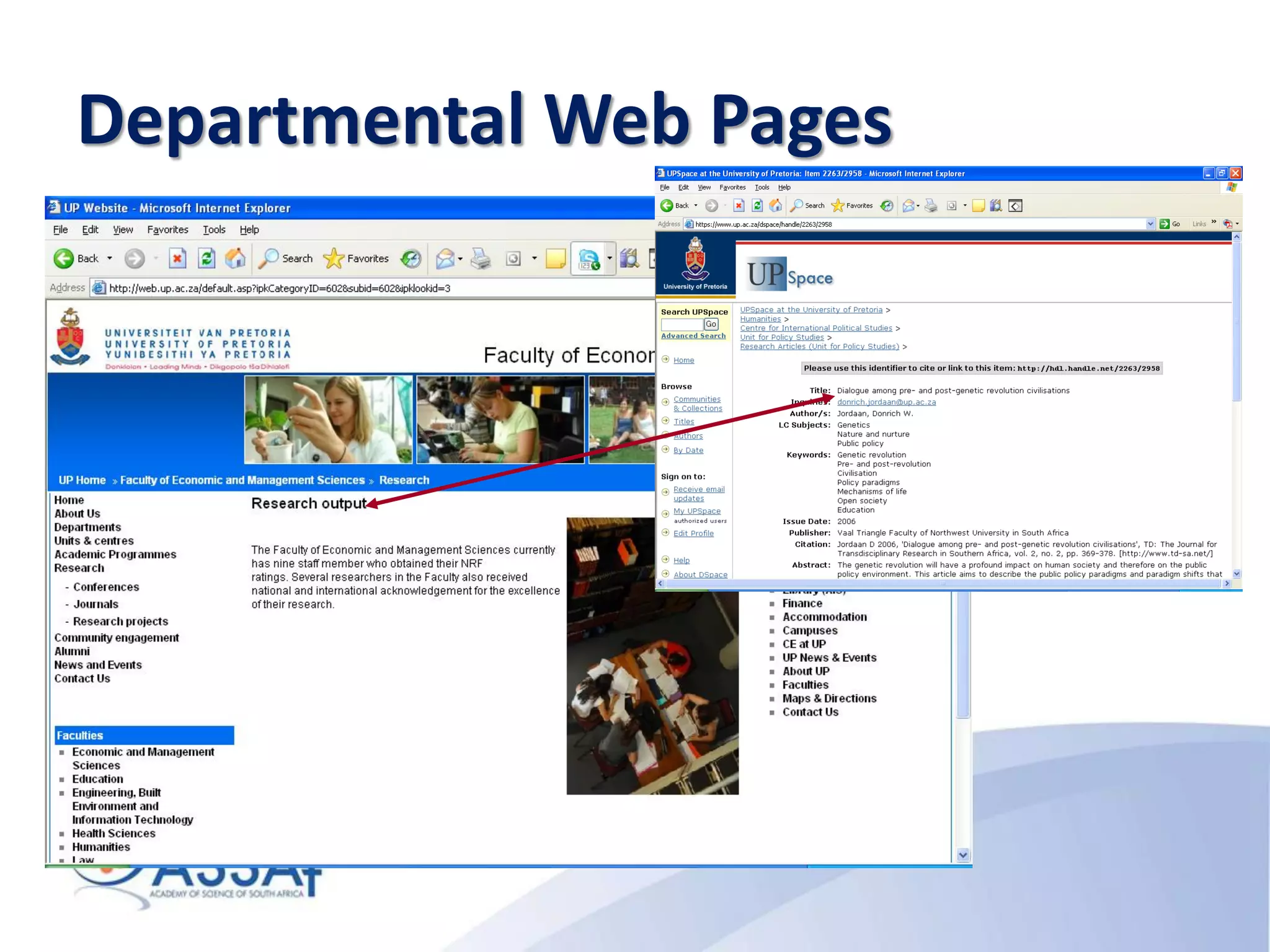Click Back arrow in UPSpace window
This screenshot has width=1270, height=952.
tap(667, 206)
